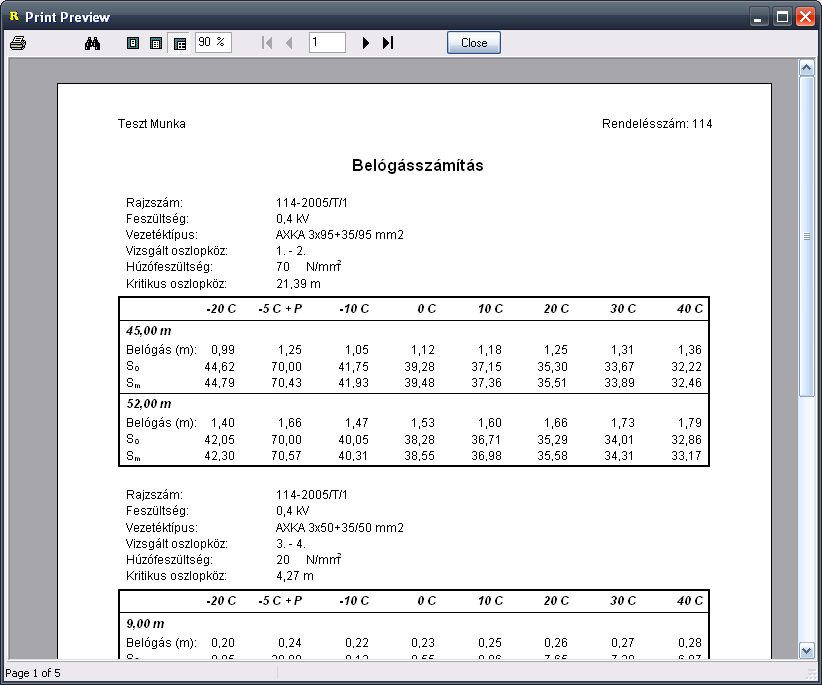Click the '3. - 4.' span value
This screenshot has height=685, width=822.
coord(291,544)
